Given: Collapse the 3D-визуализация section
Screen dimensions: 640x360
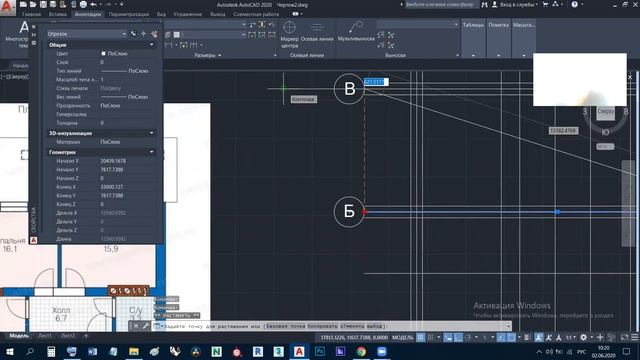Looking at the screenshot, I should point(151,133).
